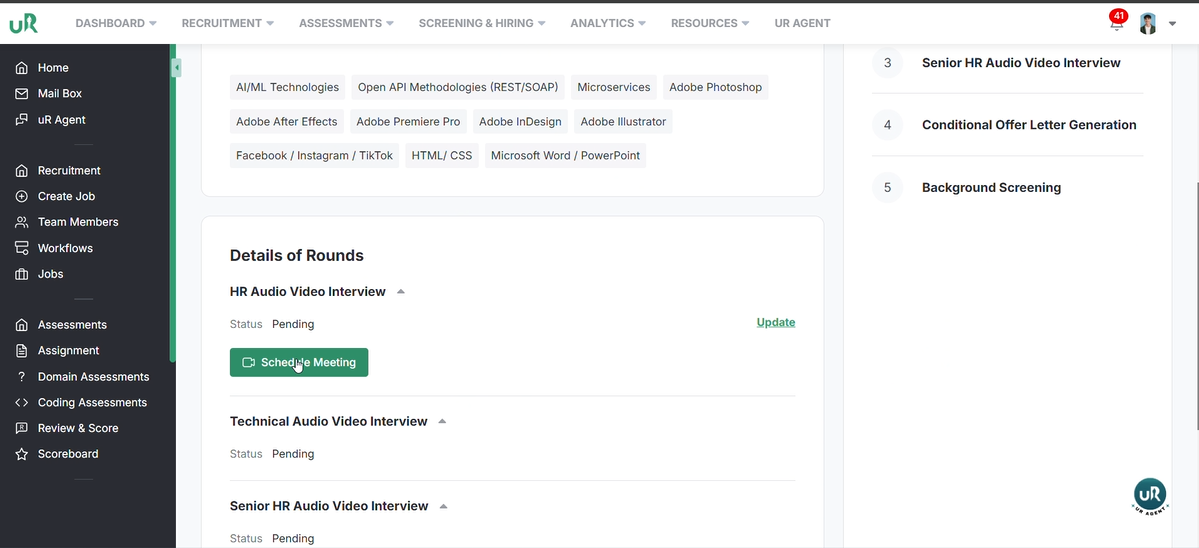Open the notifications bell icon
Viewport: 1199px width, 548px height.
pos(1117,24)
